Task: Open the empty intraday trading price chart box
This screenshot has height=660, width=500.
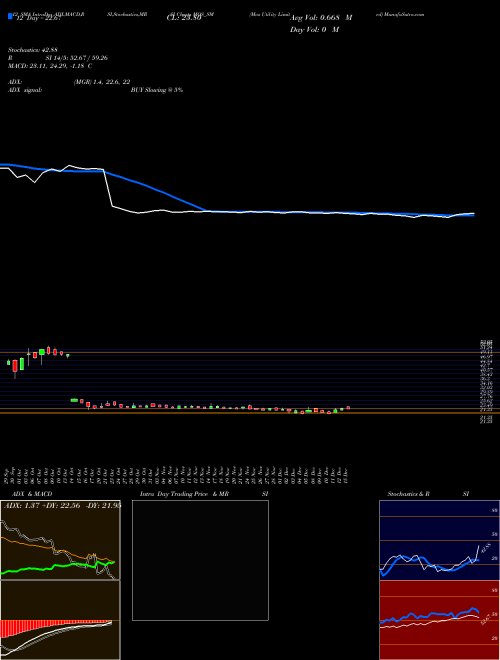Action: coord(200,560)
